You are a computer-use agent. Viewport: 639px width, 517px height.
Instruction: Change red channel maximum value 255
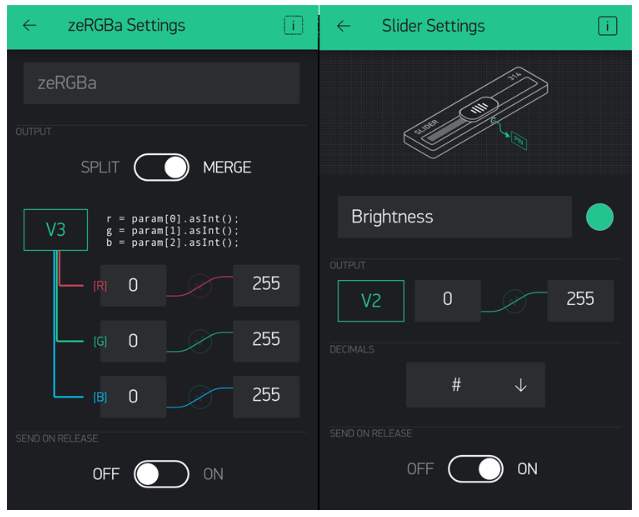coord(266,285)
